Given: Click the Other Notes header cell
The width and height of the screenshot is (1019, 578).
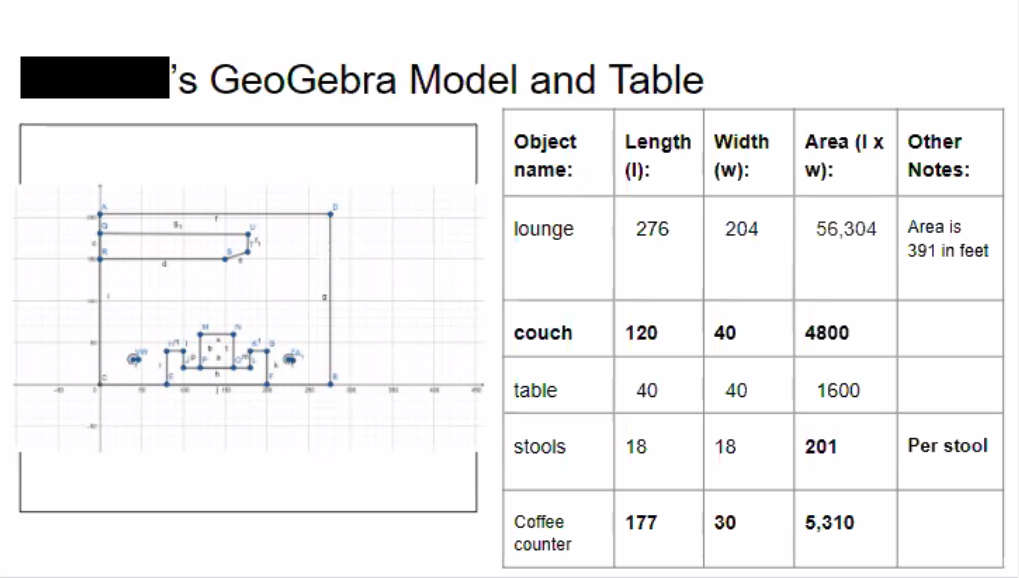Looking at the screenshot, I should pyautogui.click(x=950, y=153).
